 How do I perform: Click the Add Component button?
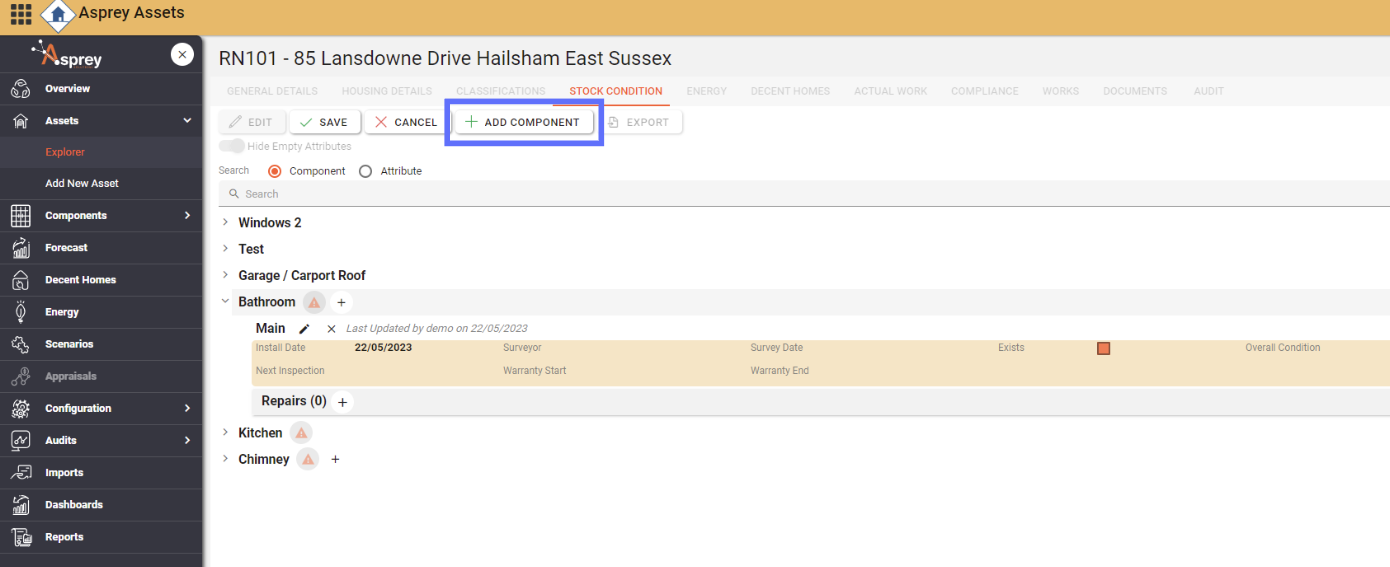pos(523,122)
